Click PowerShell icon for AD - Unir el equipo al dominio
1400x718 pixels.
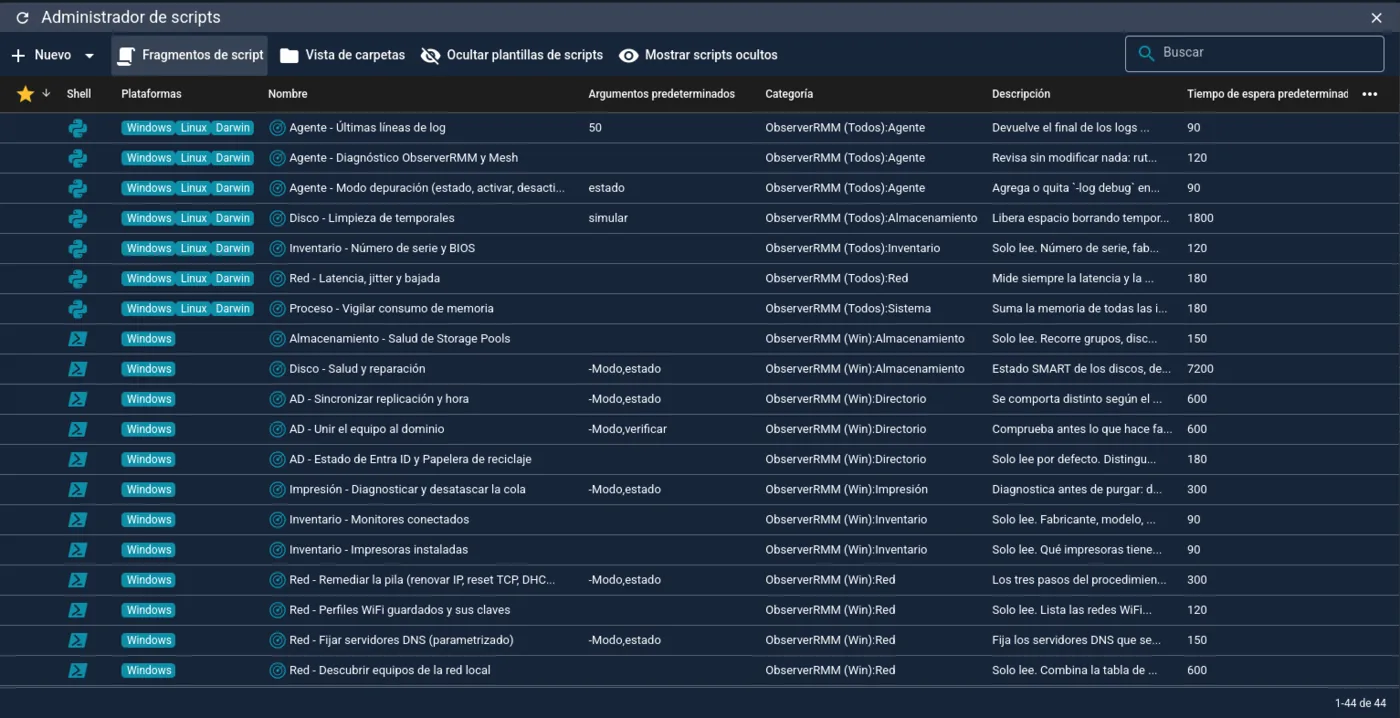[x=78, y=429]
